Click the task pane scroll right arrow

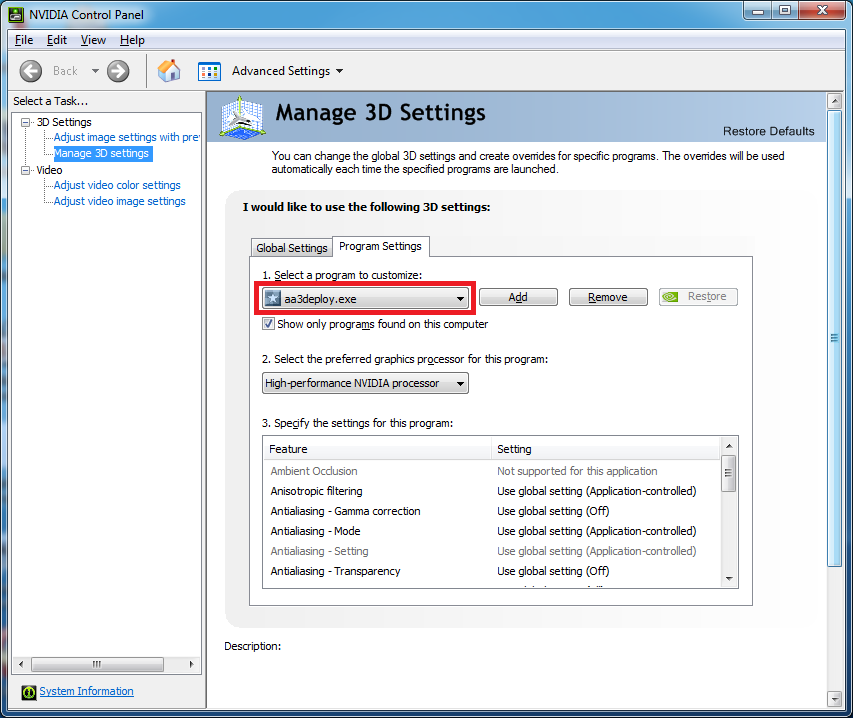(191, 664)
